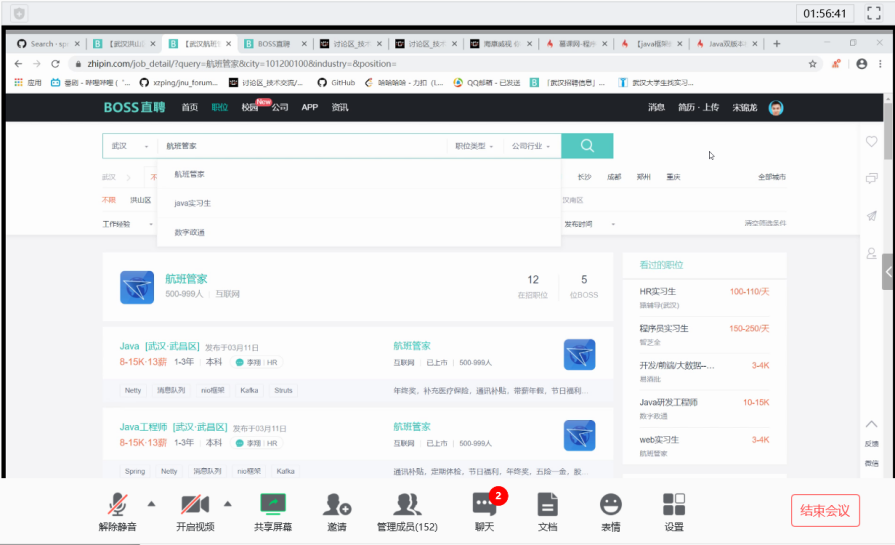Toggle fullscreen for the meeting window
This screenshot has height=545, width=895.
pyautogui.click(x=874, y=13)
